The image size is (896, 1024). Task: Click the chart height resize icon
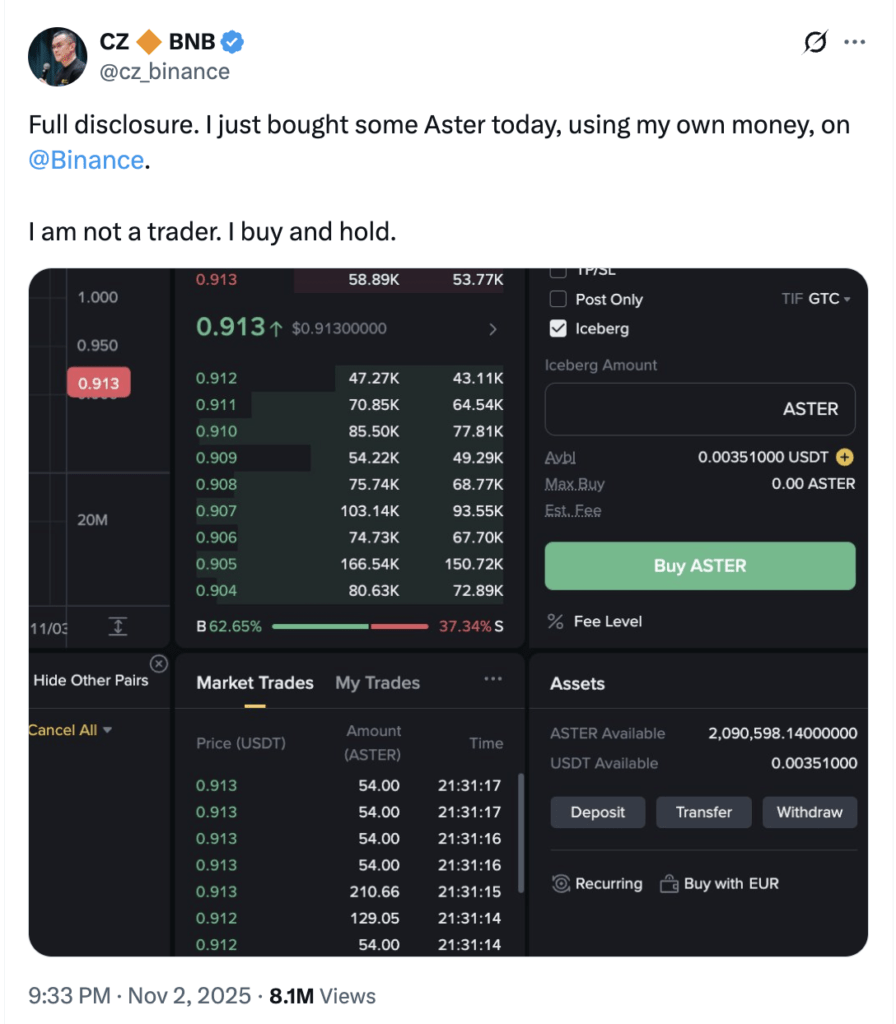coord(118,627)
